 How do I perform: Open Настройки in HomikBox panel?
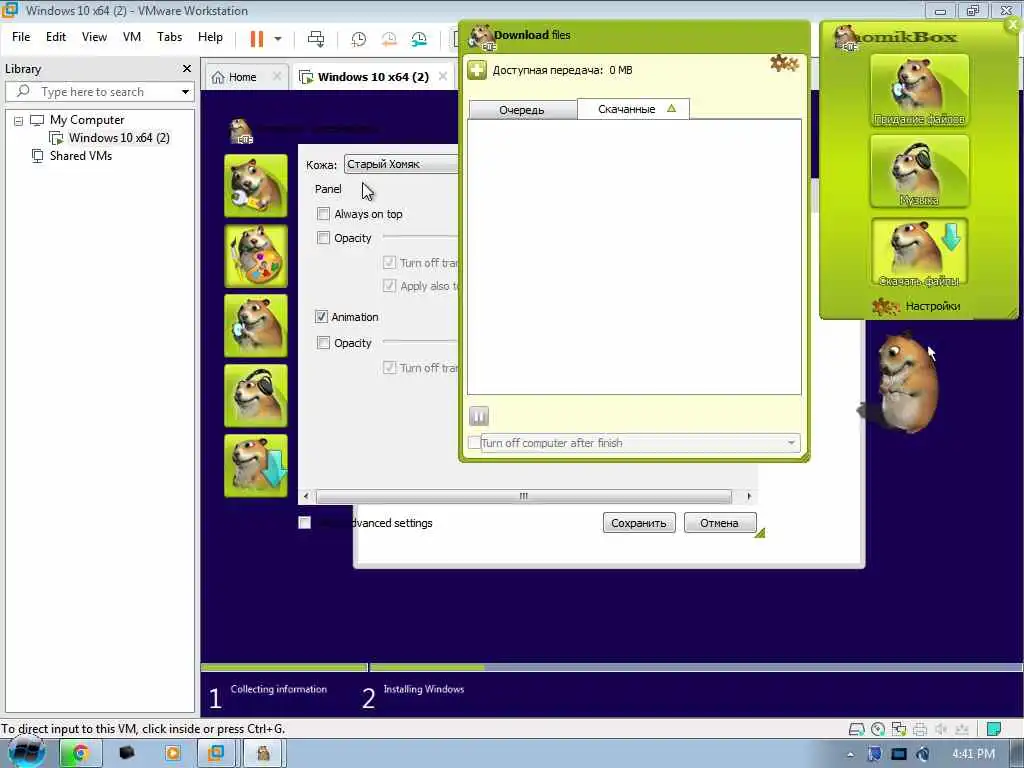click(x=917, y=306)
